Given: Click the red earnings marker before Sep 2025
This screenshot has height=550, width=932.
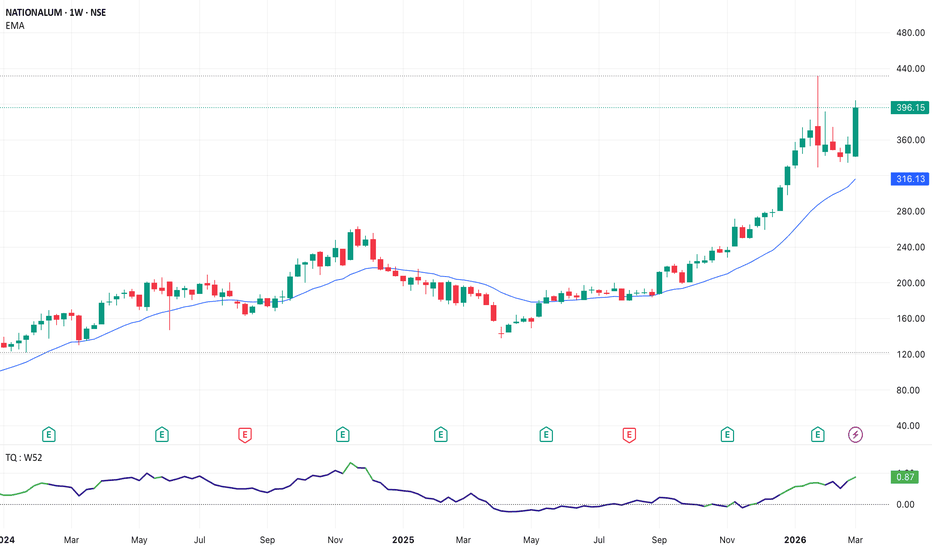Looking at the screenshot, I should 629,435.
